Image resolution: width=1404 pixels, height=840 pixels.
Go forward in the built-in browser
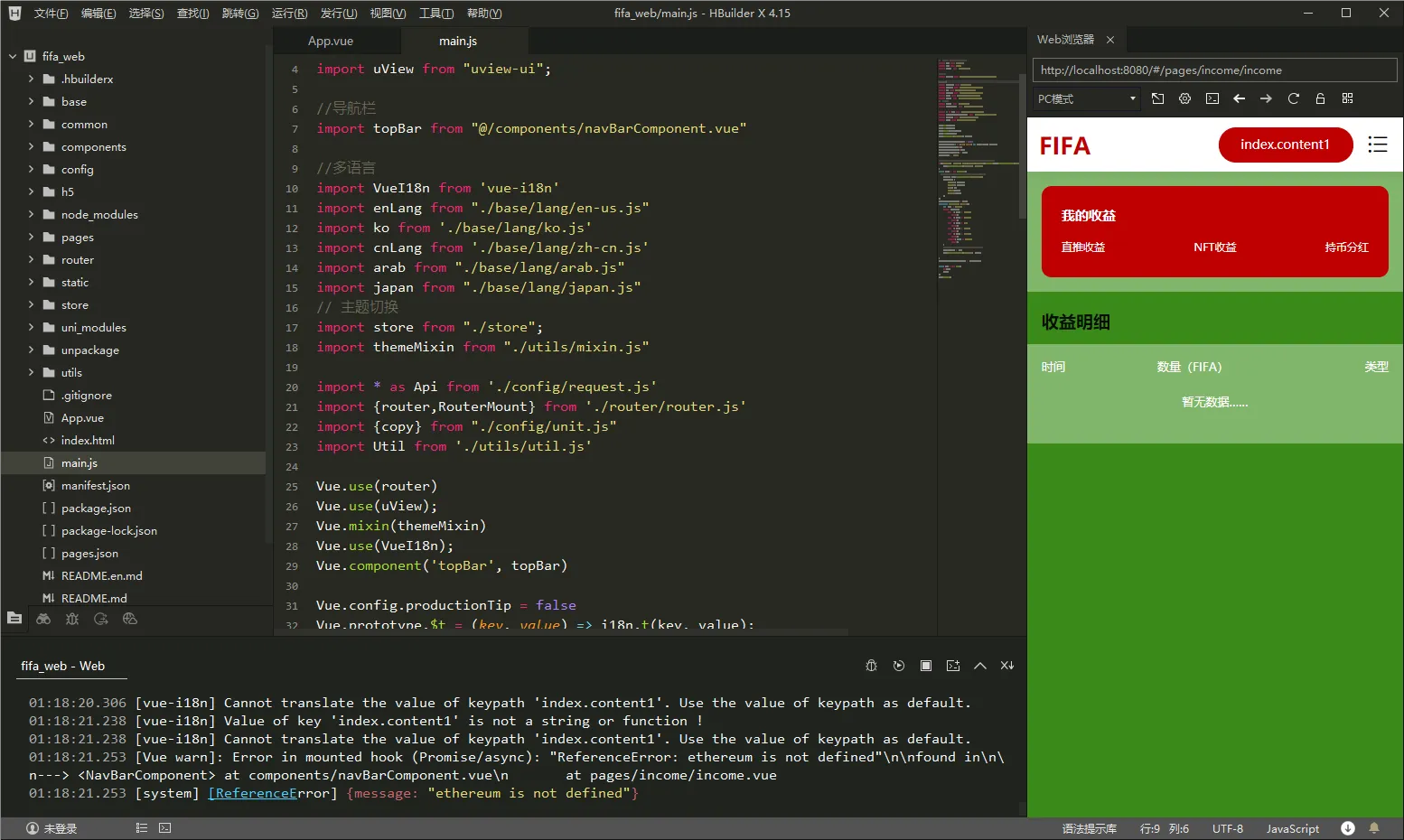[x=1267, y=98]
